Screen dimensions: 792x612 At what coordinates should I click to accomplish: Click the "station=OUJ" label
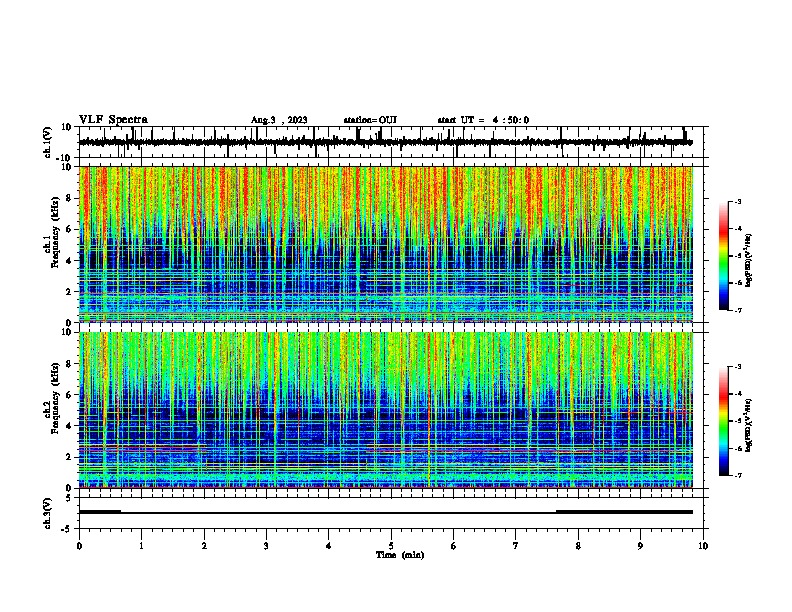pos(370,120)
